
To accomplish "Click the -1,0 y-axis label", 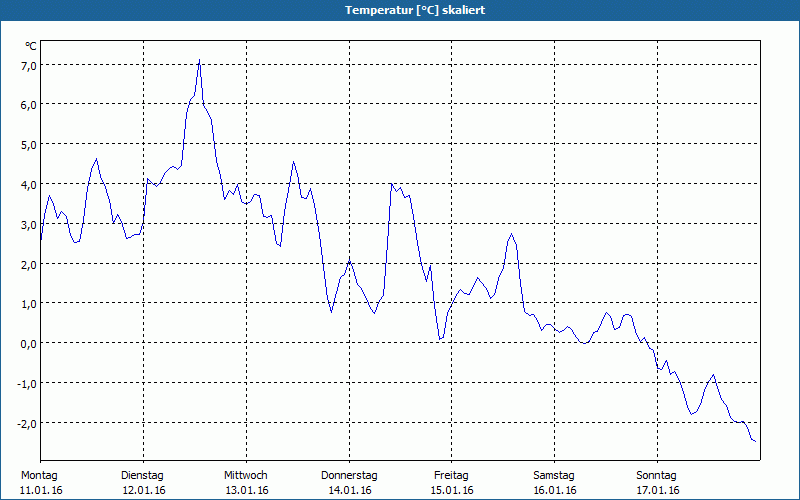I will click(x=27, y=384).
